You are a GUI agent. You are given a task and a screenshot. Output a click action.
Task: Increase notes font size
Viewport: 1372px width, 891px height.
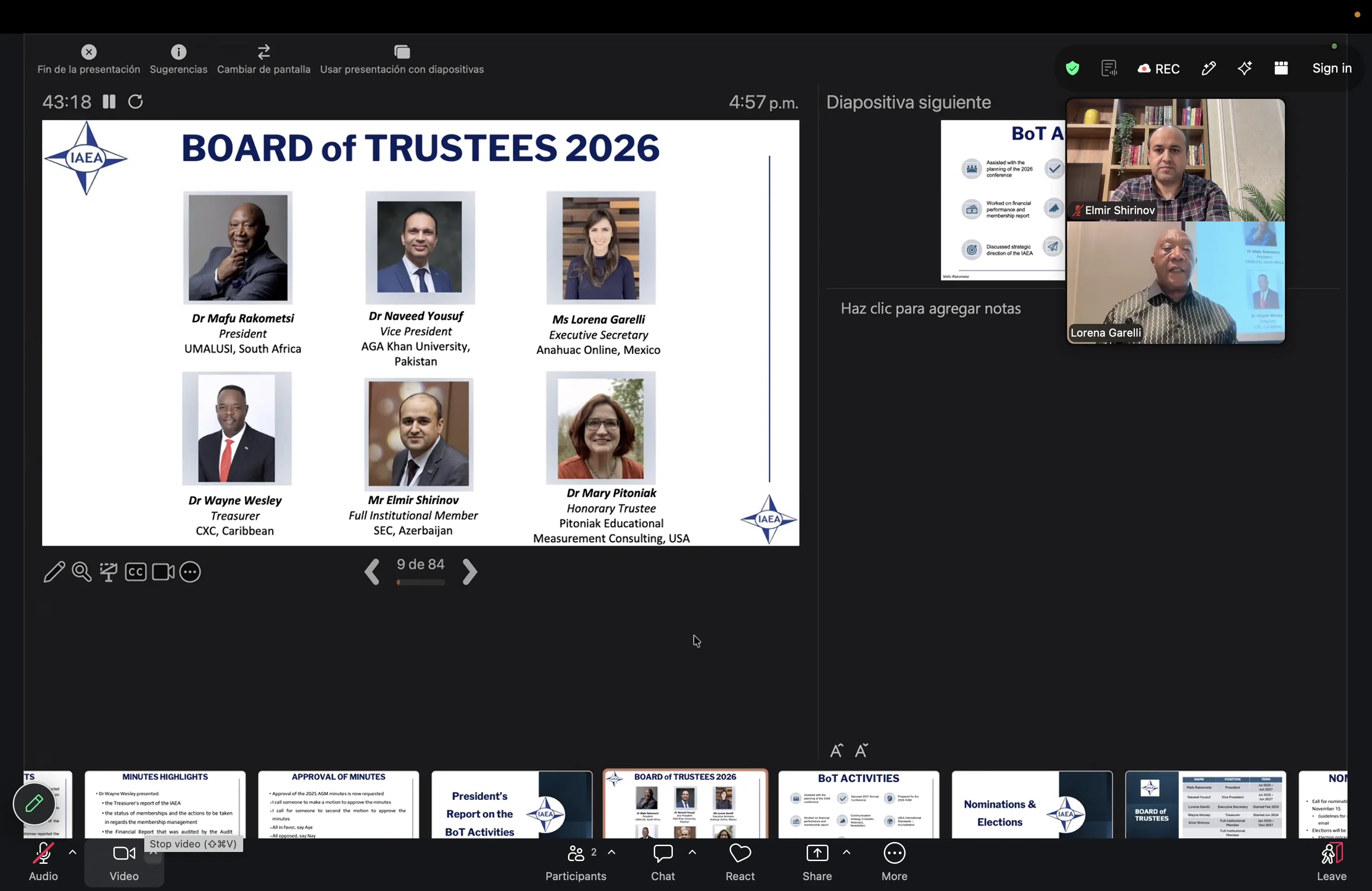837,750
